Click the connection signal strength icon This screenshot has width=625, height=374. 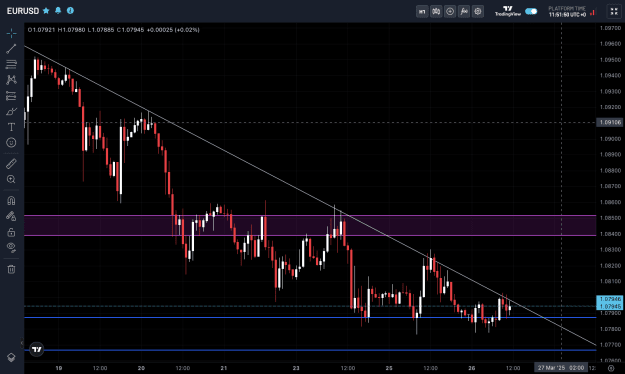coord(593,12)
